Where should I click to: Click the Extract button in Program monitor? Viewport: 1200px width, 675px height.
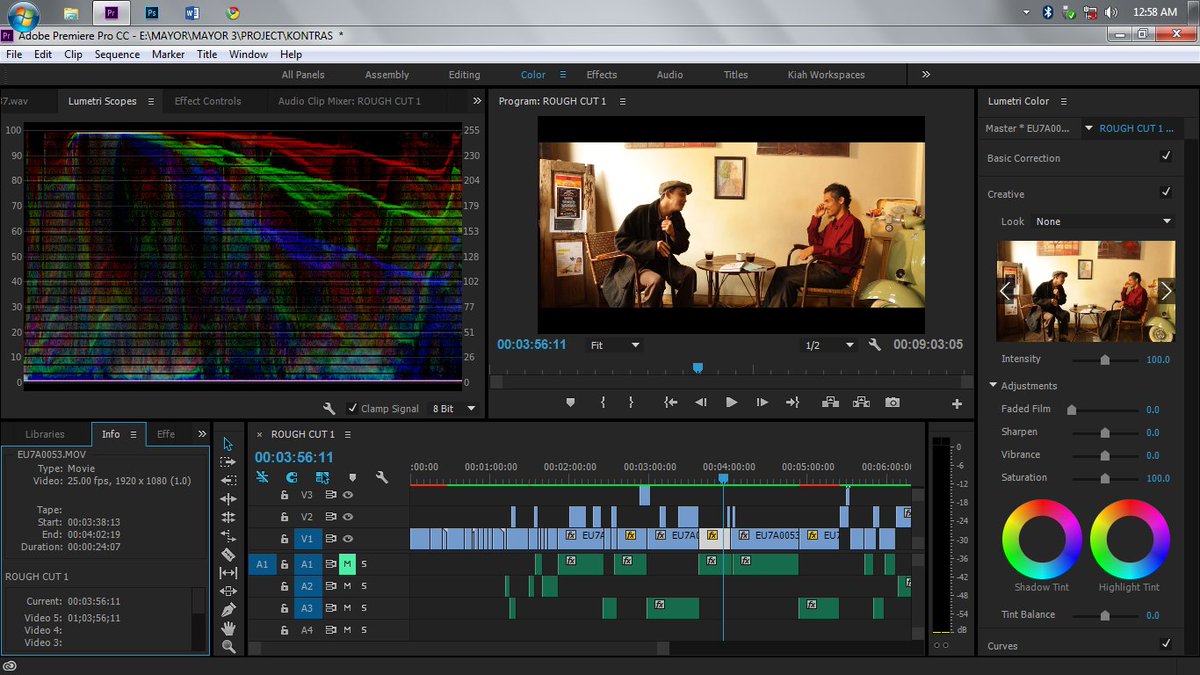pyautogui.click(x=861, y=402)
